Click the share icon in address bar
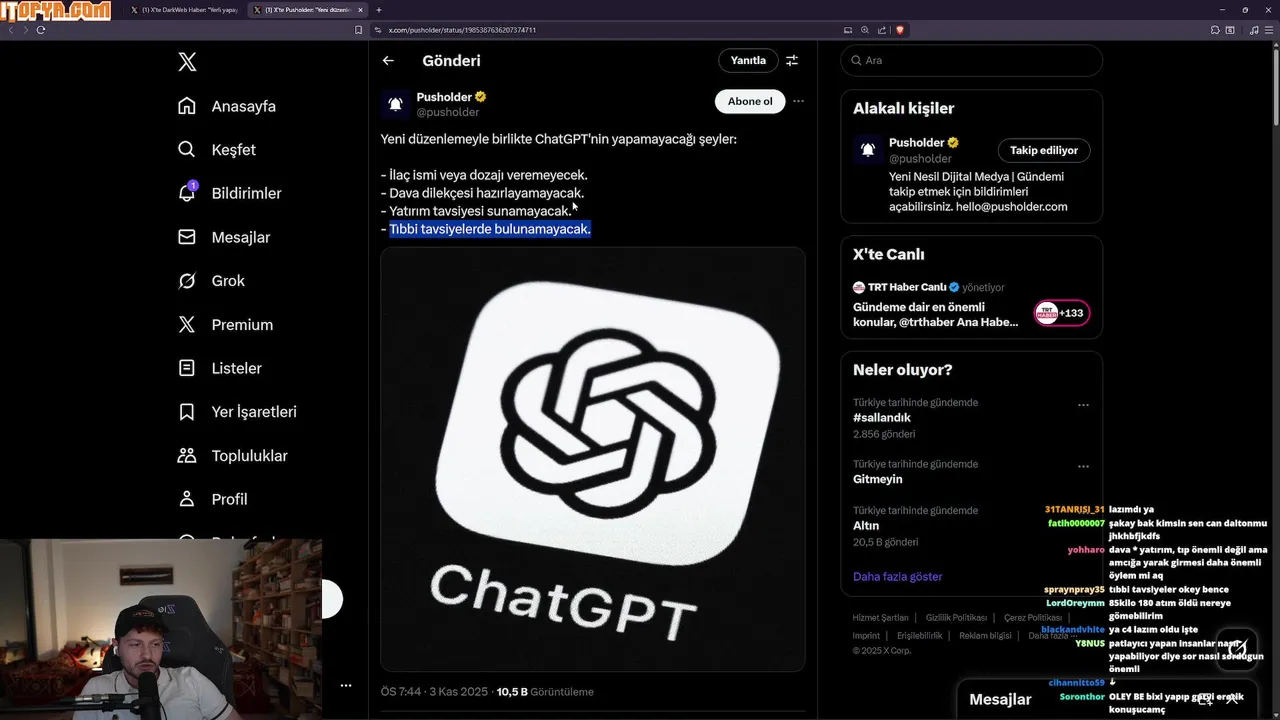The width and height of the screenshot is (1280, 720). 881,30
